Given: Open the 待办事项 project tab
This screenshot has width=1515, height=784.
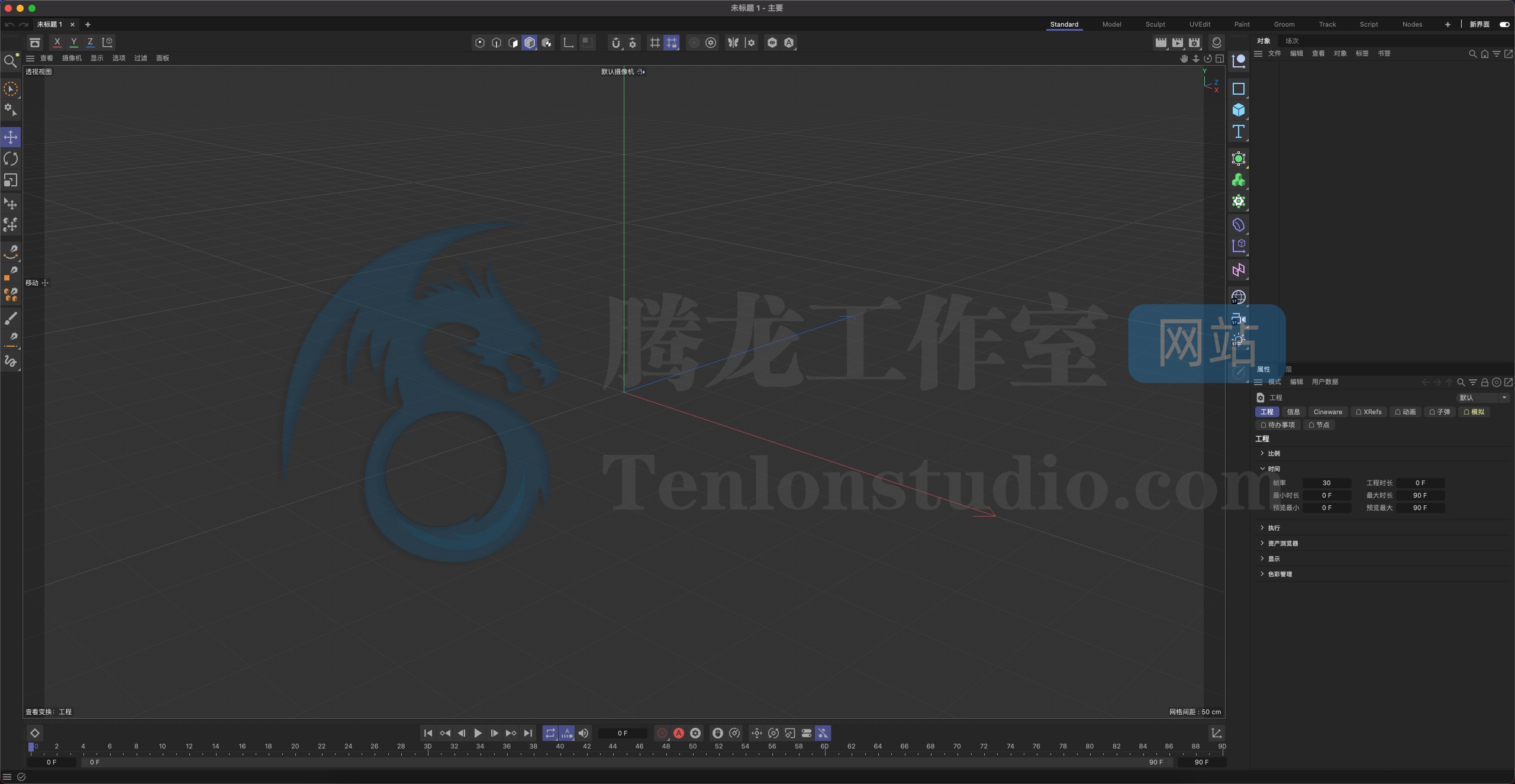Looking at the screenshot, I should click(x=1278, y=425).
